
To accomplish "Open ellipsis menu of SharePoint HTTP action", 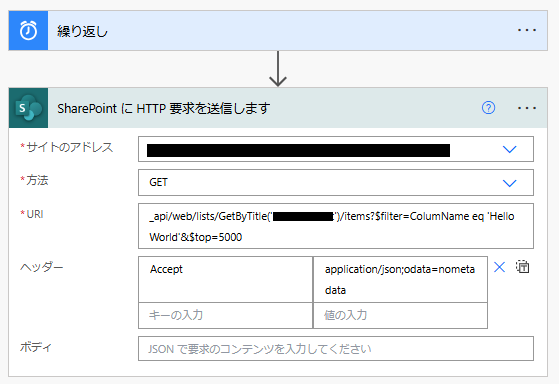I will 527,108.
